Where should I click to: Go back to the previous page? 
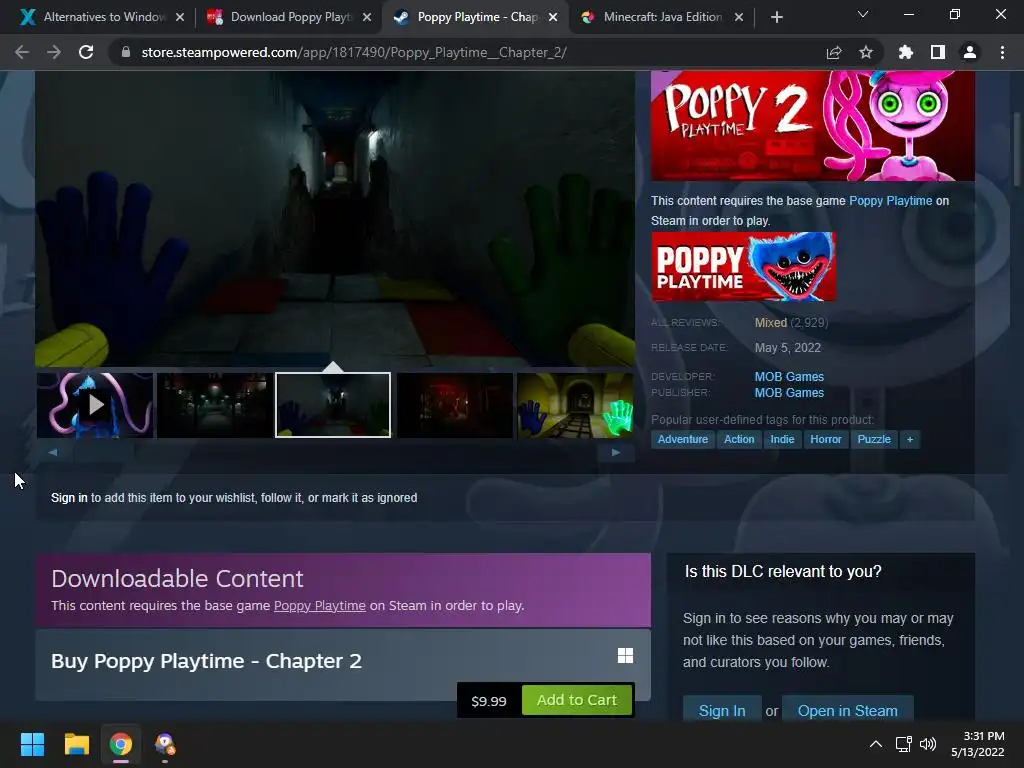click(22, 52)
